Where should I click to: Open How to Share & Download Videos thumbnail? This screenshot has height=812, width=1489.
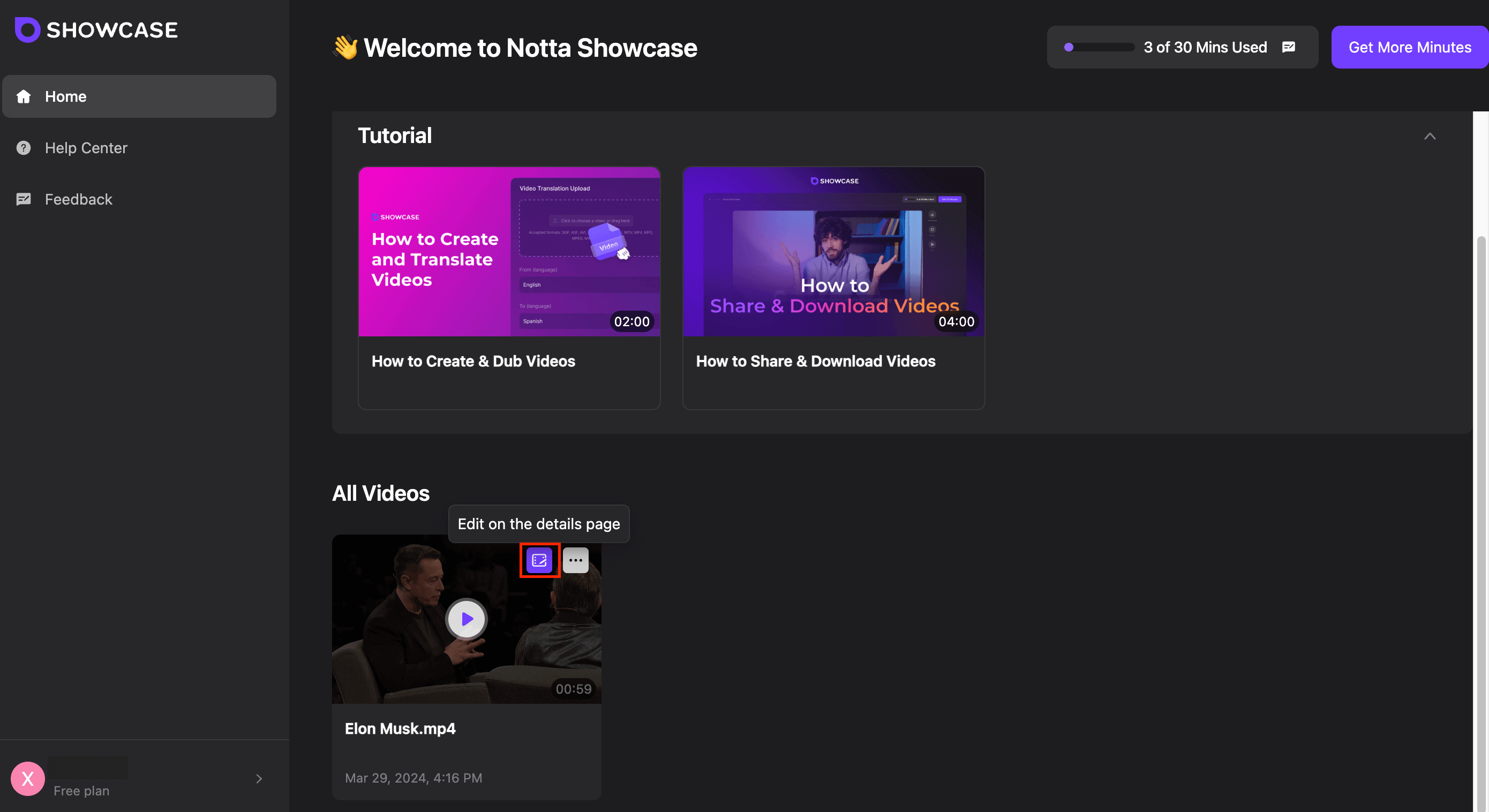(x=833, y=252)
